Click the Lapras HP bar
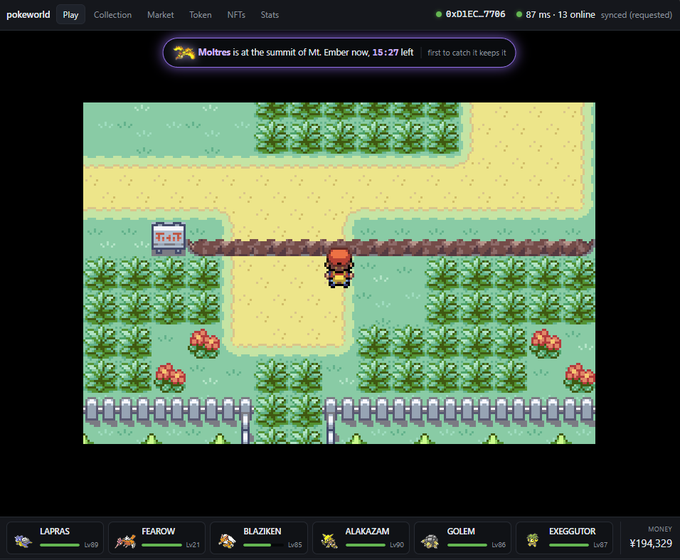 pyautogui.click(x=59, y=545)
